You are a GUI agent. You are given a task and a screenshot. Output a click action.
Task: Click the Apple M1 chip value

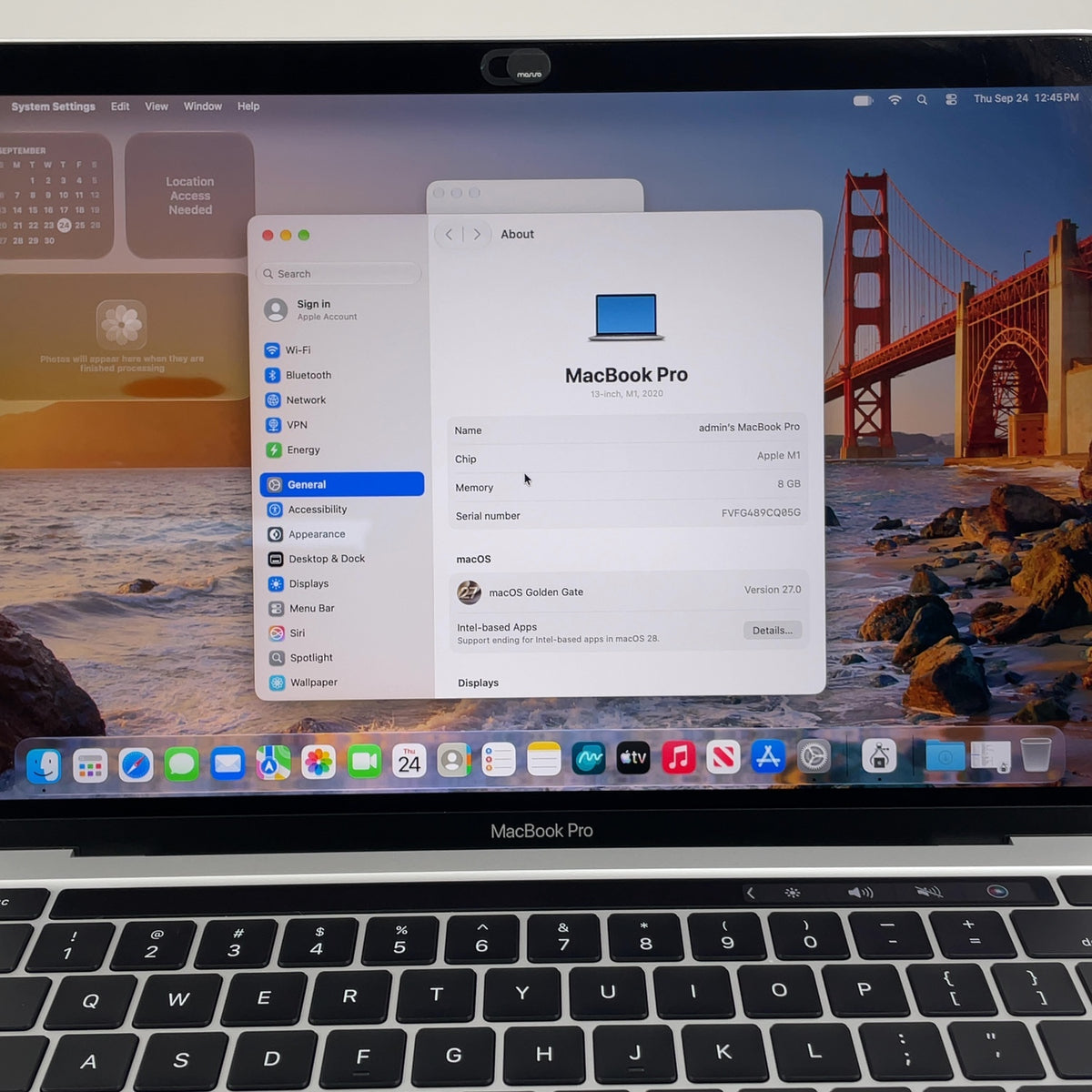tap(779, 455)
